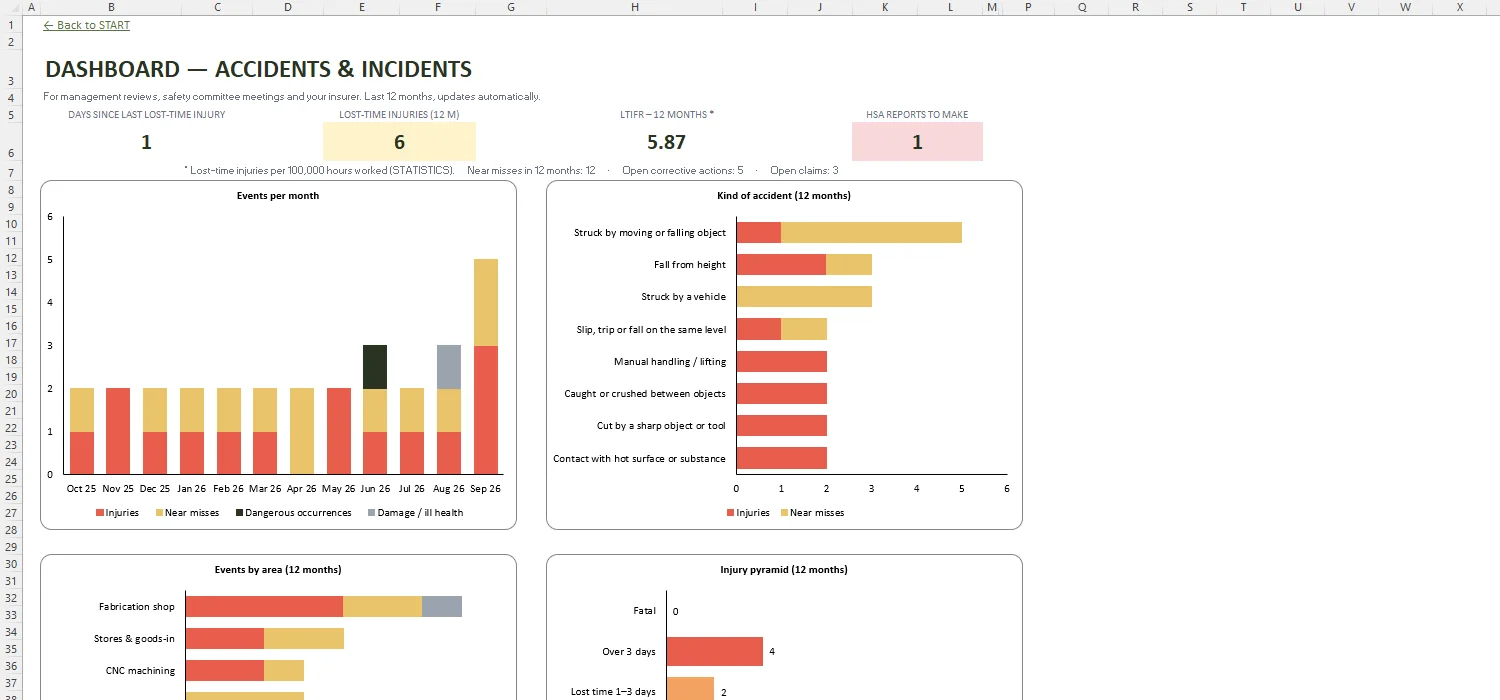The height and width of the screenshot is (700, 1500).
Task: Select the Struck by a vehicle bar
Action: 804,296
